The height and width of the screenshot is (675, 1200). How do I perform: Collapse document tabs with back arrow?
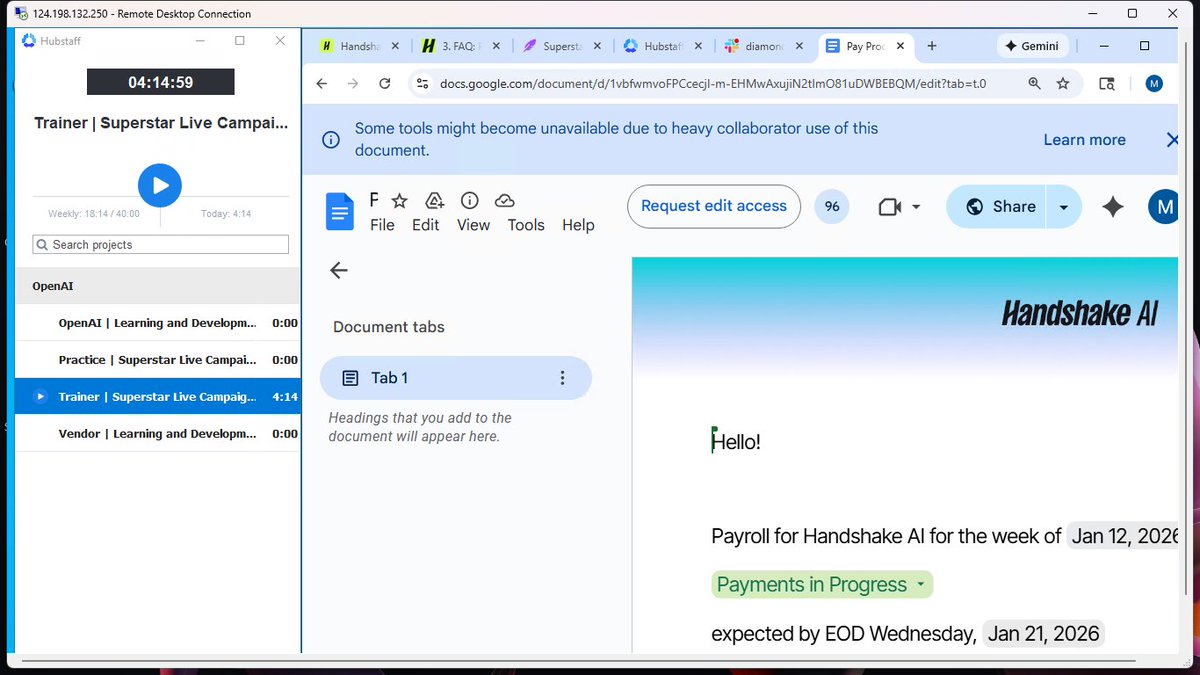coord(339,270)
